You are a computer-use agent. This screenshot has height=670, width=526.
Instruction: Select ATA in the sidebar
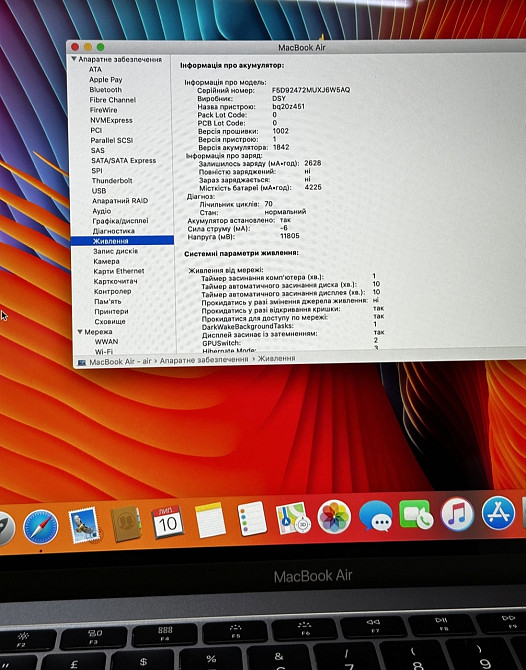point(95,69)
